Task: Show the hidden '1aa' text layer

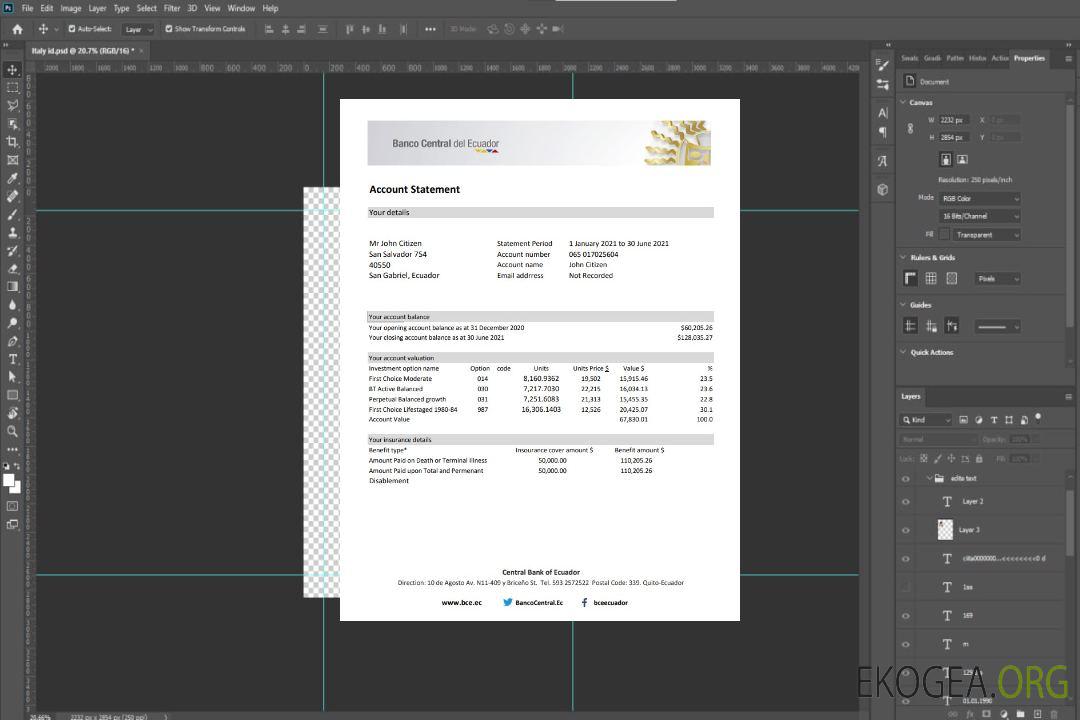Action: (906, 588)
